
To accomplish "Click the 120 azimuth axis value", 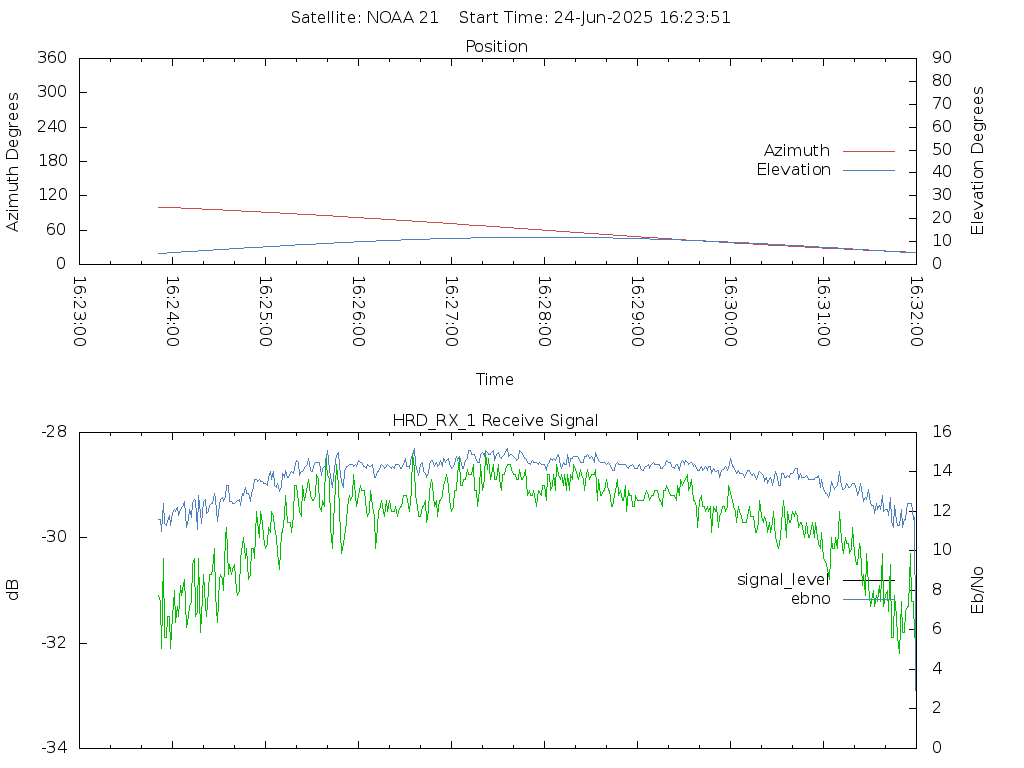I will click(52, 195).
